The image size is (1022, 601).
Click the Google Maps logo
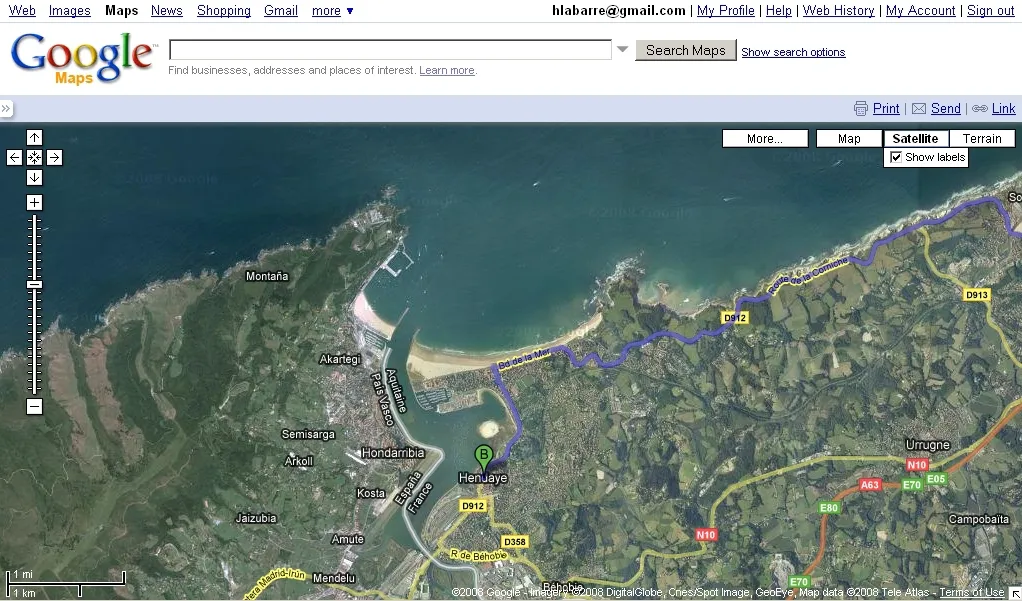click(82, 57)
